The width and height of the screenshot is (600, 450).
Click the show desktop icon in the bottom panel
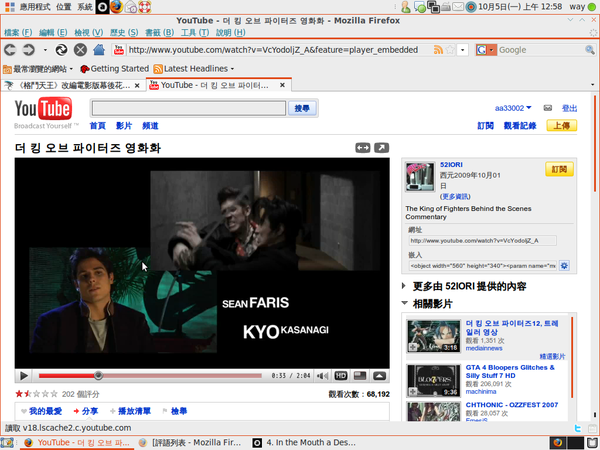[7, 443]
